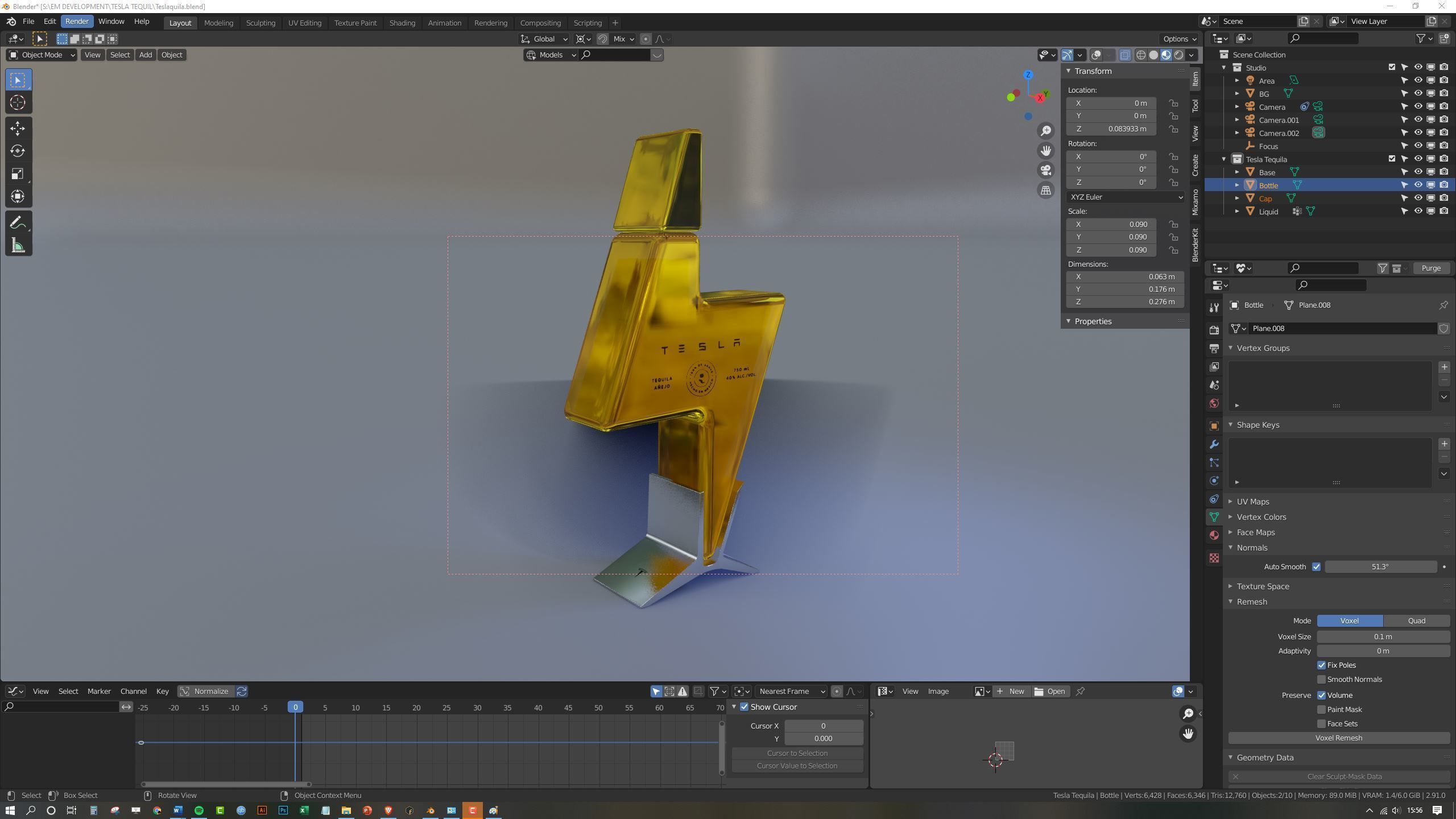Open the XYZ Euler rotation mode dropdown
Screen dimensions: 1456x819
pos(1125,197)
